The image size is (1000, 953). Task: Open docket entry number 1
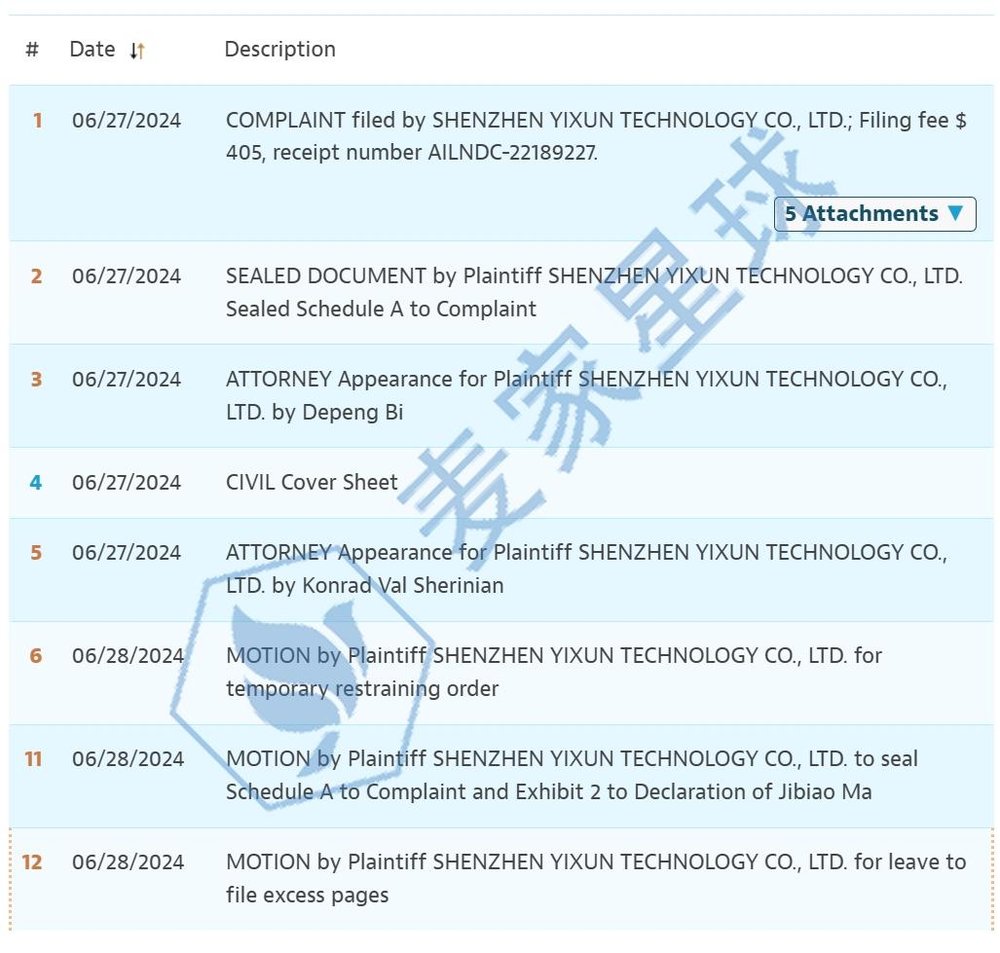coord(38,121)
